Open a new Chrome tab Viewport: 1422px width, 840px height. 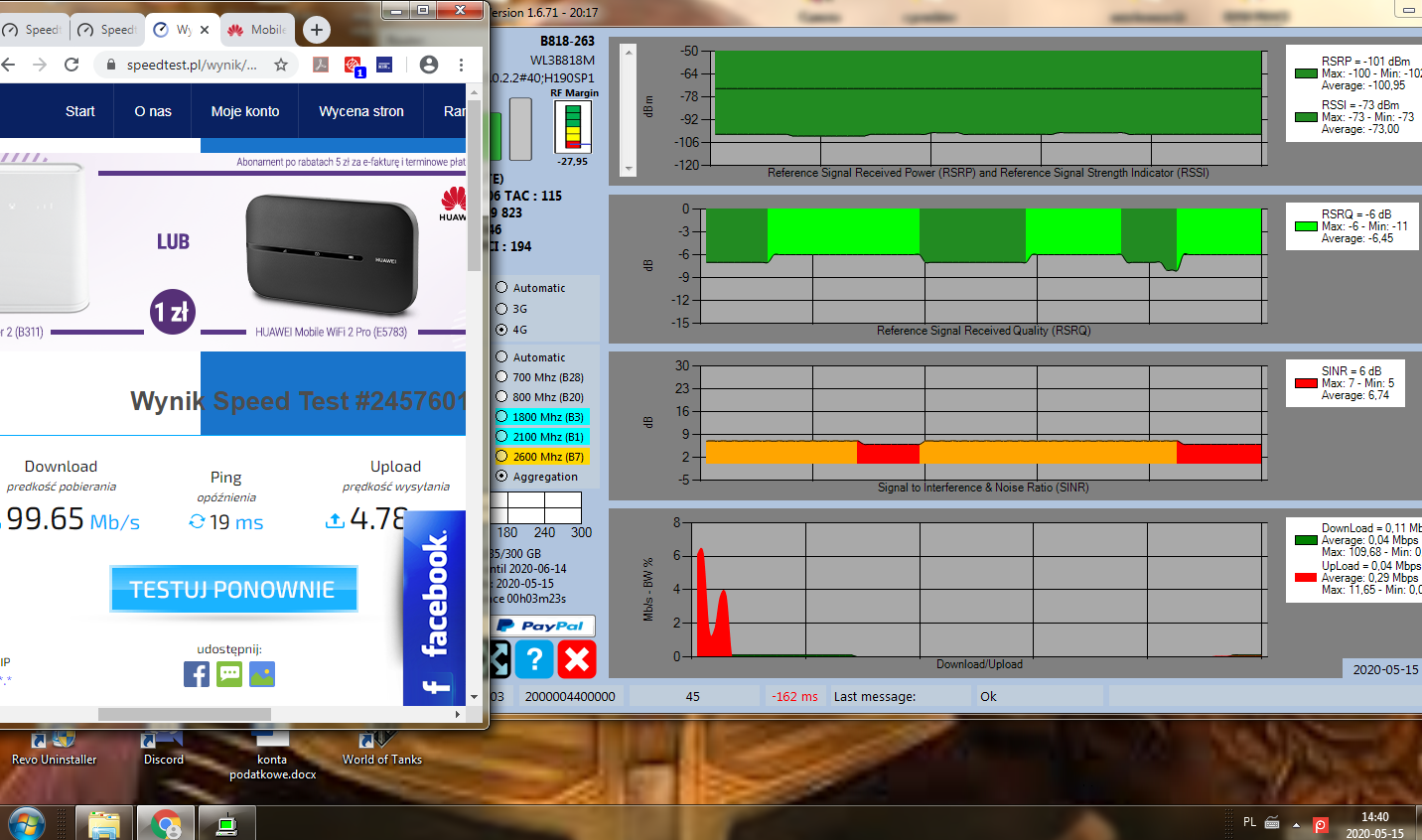(x=316, y=30)
